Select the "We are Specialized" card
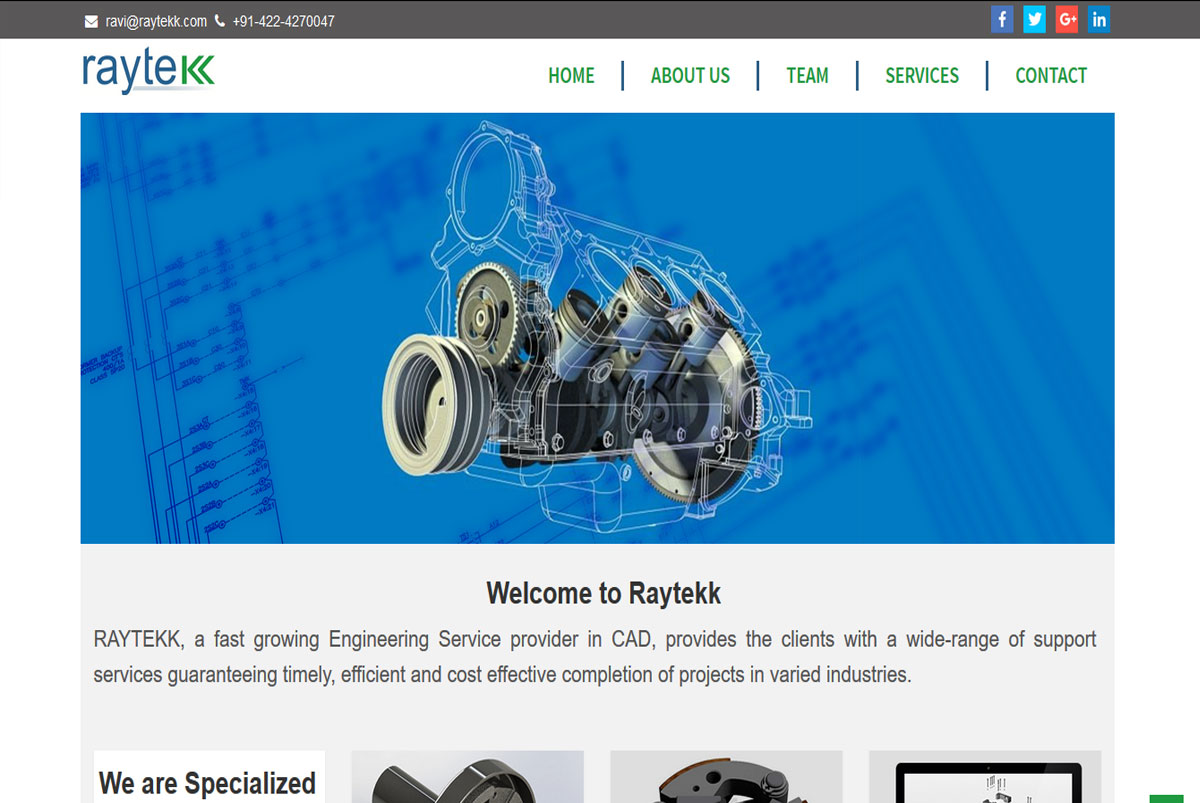 [x=208, y=778]
